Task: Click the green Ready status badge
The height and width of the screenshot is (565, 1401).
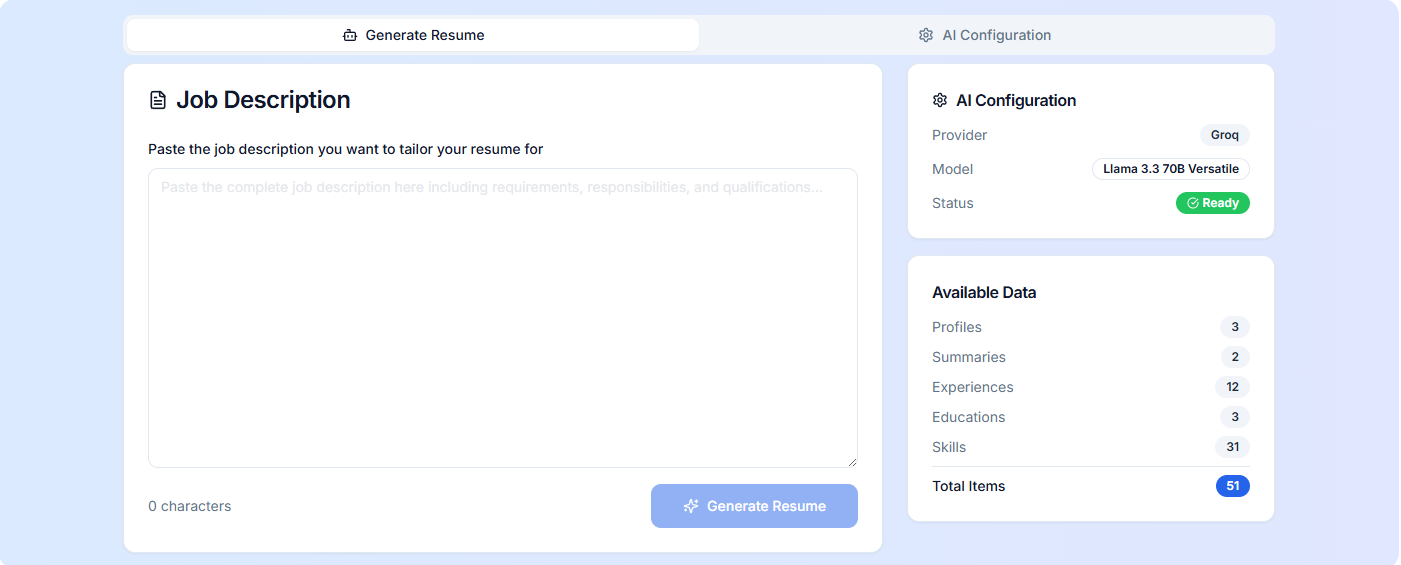Action: click(1212, 203)
